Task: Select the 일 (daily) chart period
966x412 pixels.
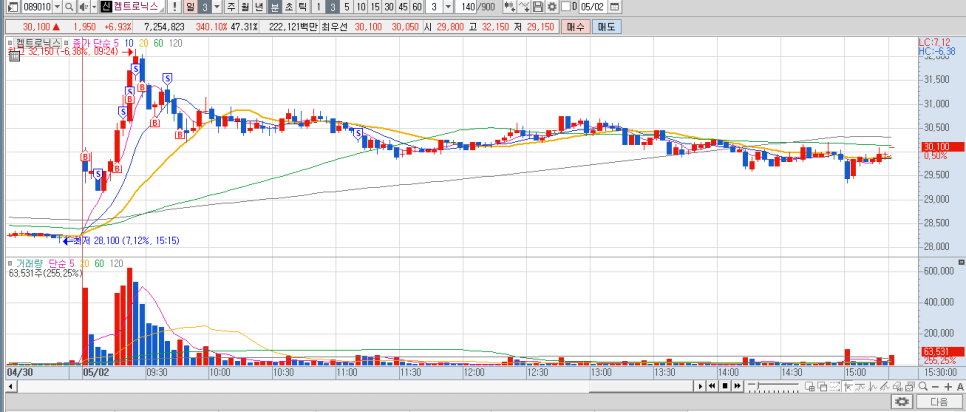Action: pyautogui.click(x=190, y=7)
